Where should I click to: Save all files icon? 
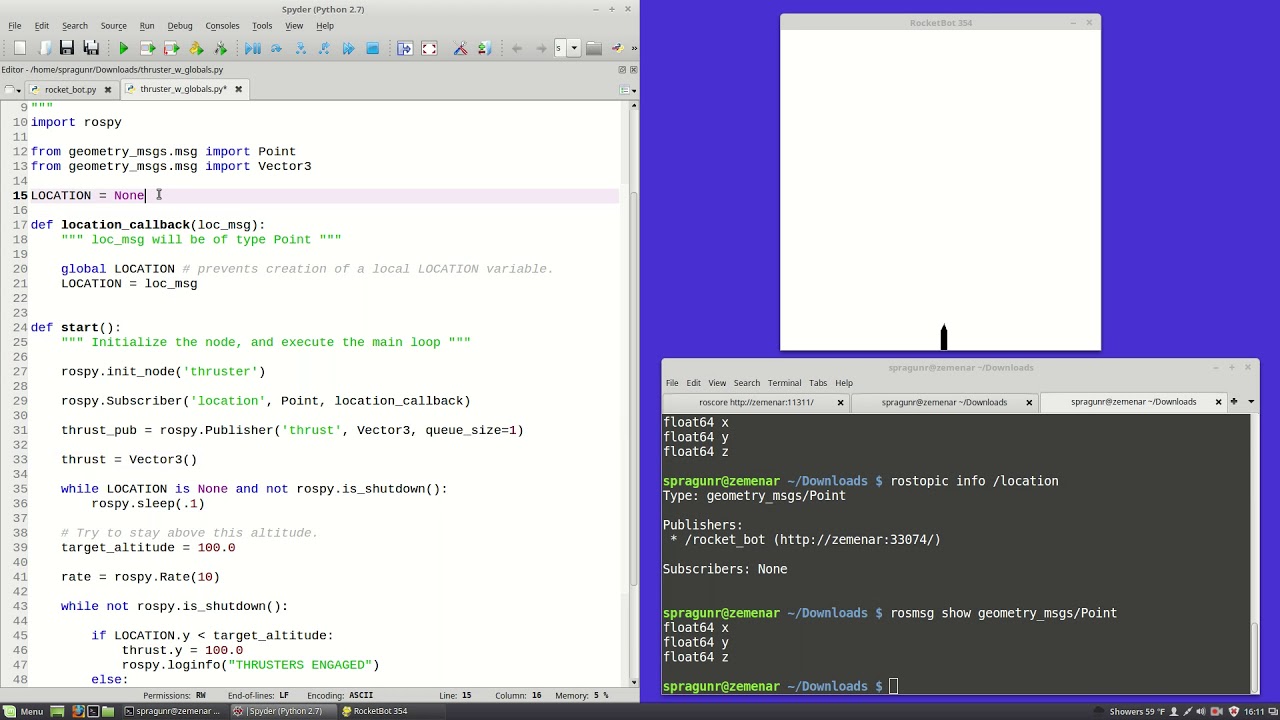tap(91, 48)
